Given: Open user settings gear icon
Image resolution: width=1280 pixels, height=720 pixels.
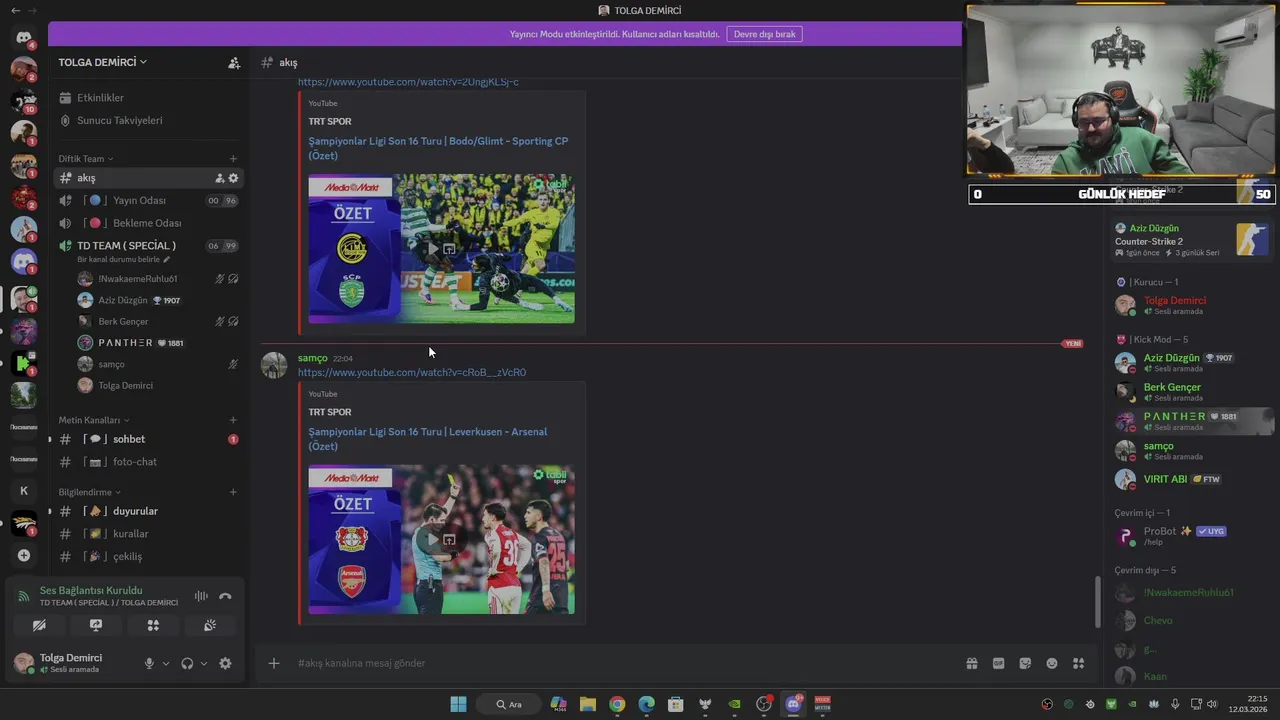Looking at the screenshot, I should (225, 663).
